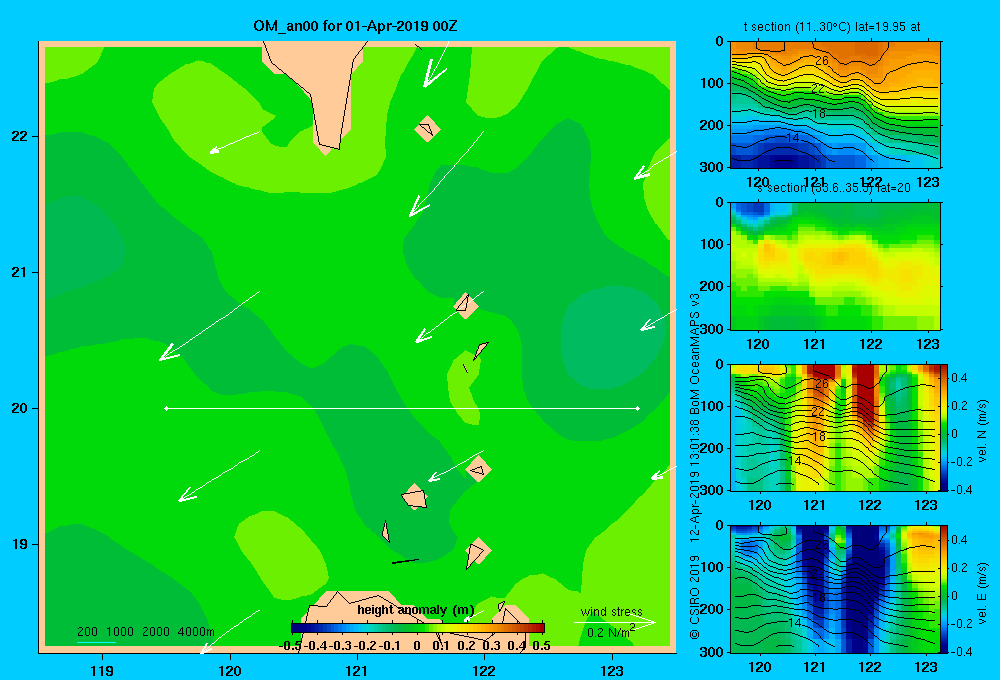This screenshot has width=1000, height=680.
Task: Click the 's section' lat=20 panel title
Action: point(834,188)
